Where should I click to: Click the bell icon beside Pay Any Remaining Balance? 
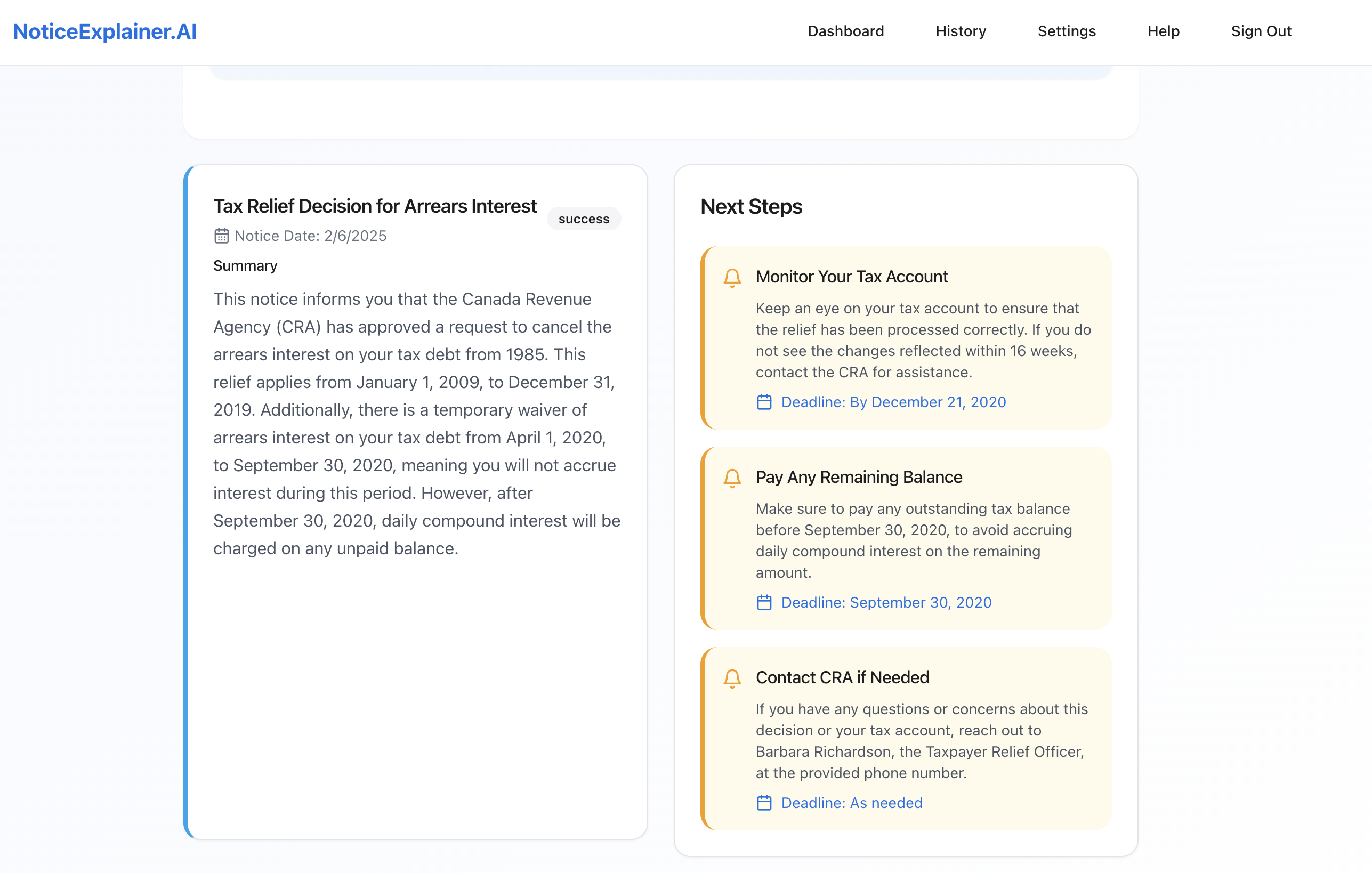tap(732, 478)
